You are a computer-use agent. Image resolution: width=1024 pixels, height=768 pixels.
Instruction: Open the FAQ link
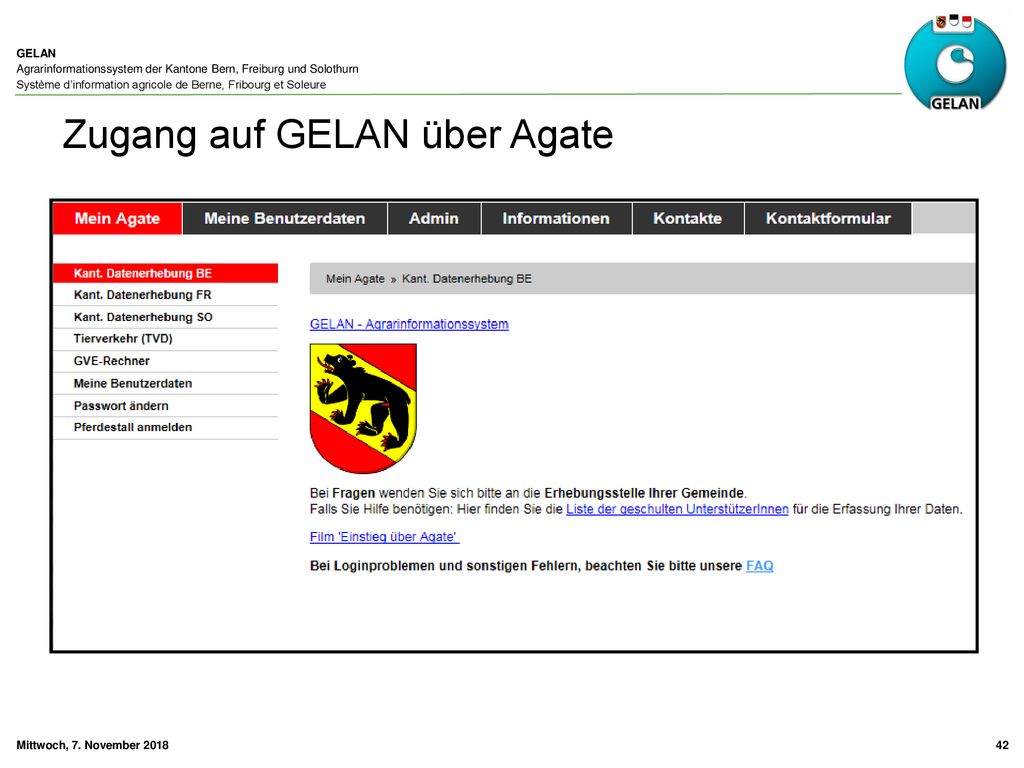point(760,566)
